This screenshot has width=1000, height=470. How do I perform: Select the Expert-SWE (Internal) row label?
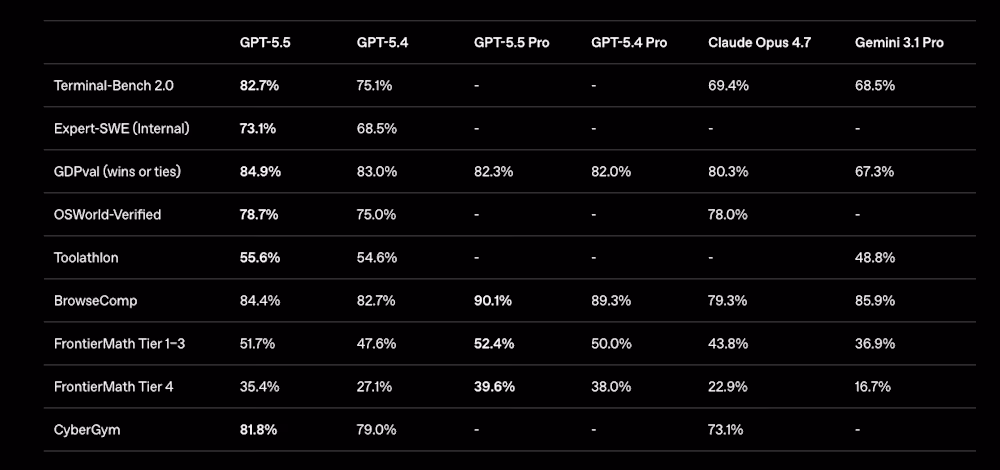(121, 129)
